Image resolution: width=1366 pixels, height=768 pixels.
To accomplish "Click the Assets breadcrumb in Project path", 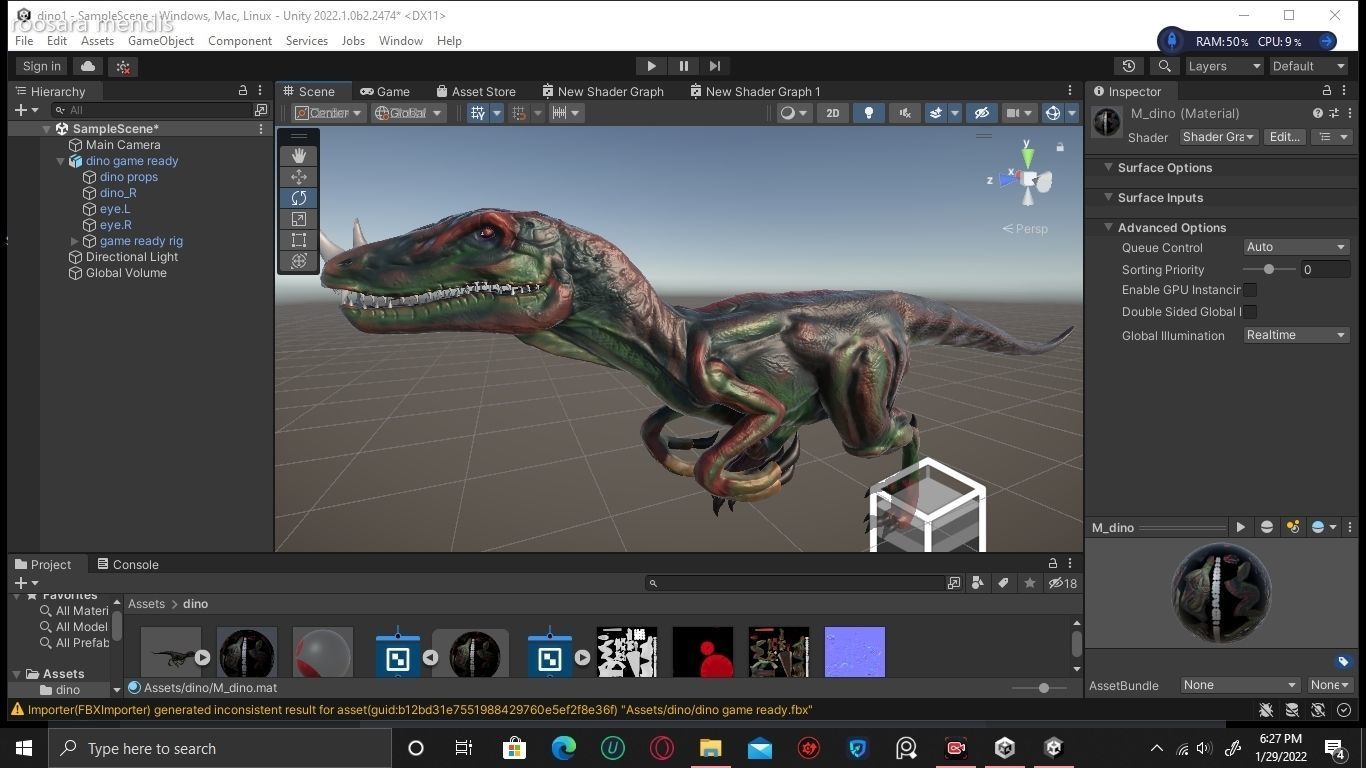I will click(x=146, y=604).
